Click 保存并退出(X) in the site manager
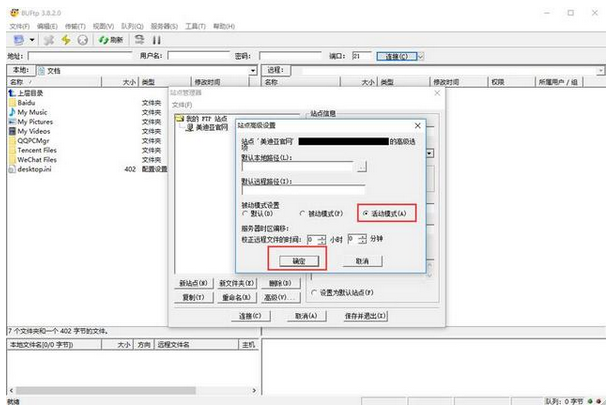The width and height of the screenshot is (610, 412). [x=365, y=316]
